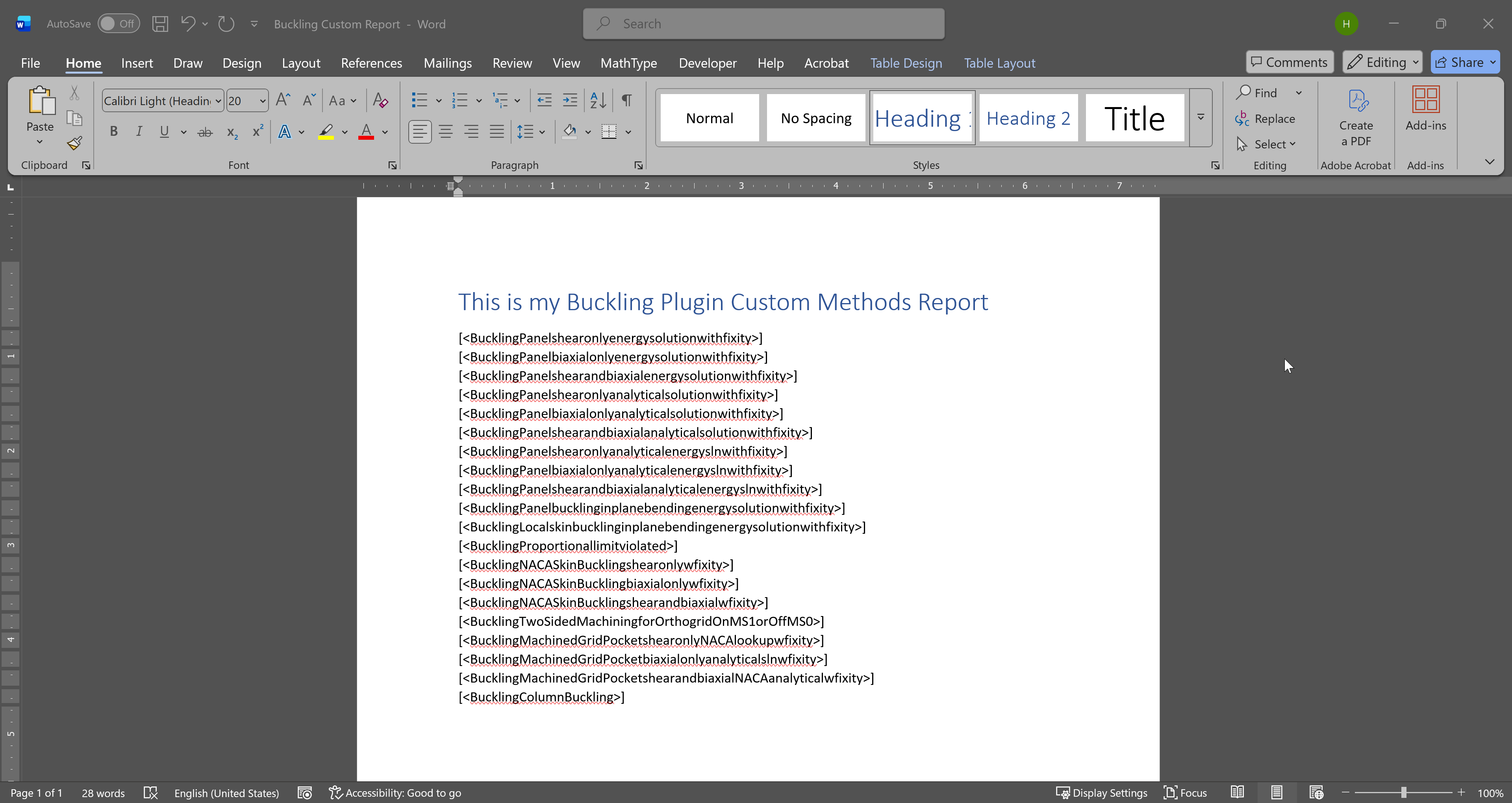Click Create a PDF Acrobat icon
The image size is (1512, 803).
pos(1356,117)
